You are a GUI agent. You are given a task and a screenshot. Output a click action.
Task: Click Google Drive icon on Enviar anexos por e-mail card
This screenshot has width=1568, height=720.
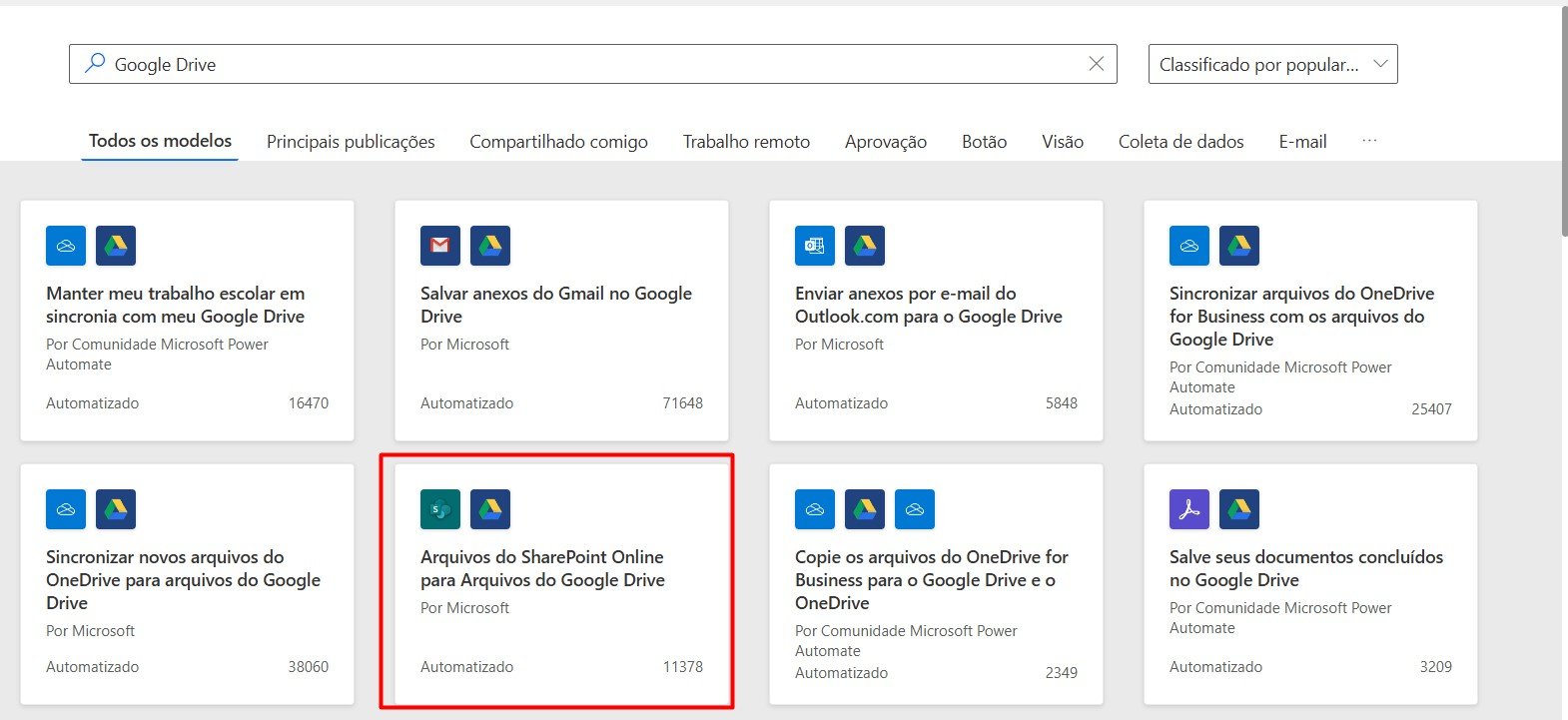865,246
